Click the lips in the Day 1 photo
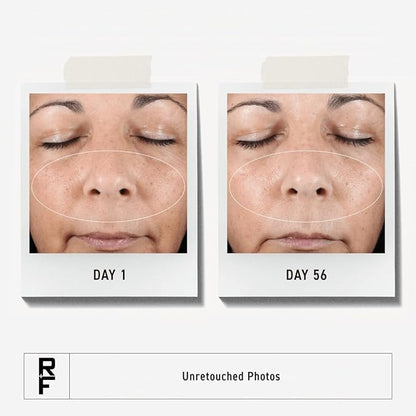Screen dimensions: 416x416 (109, 240)
